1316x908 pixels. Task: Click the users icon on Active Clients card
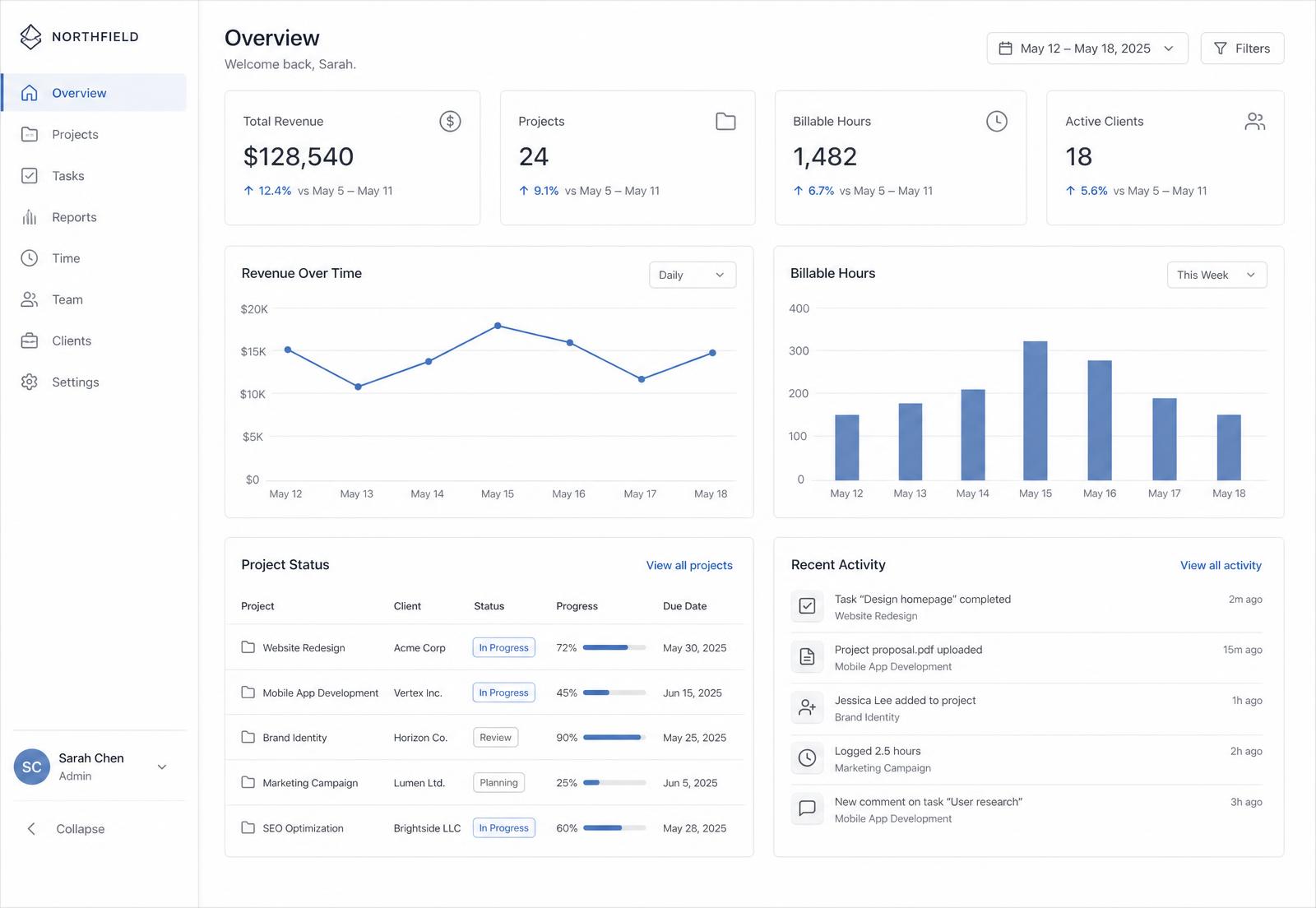pyautogui.click(x=1255, y=122)
